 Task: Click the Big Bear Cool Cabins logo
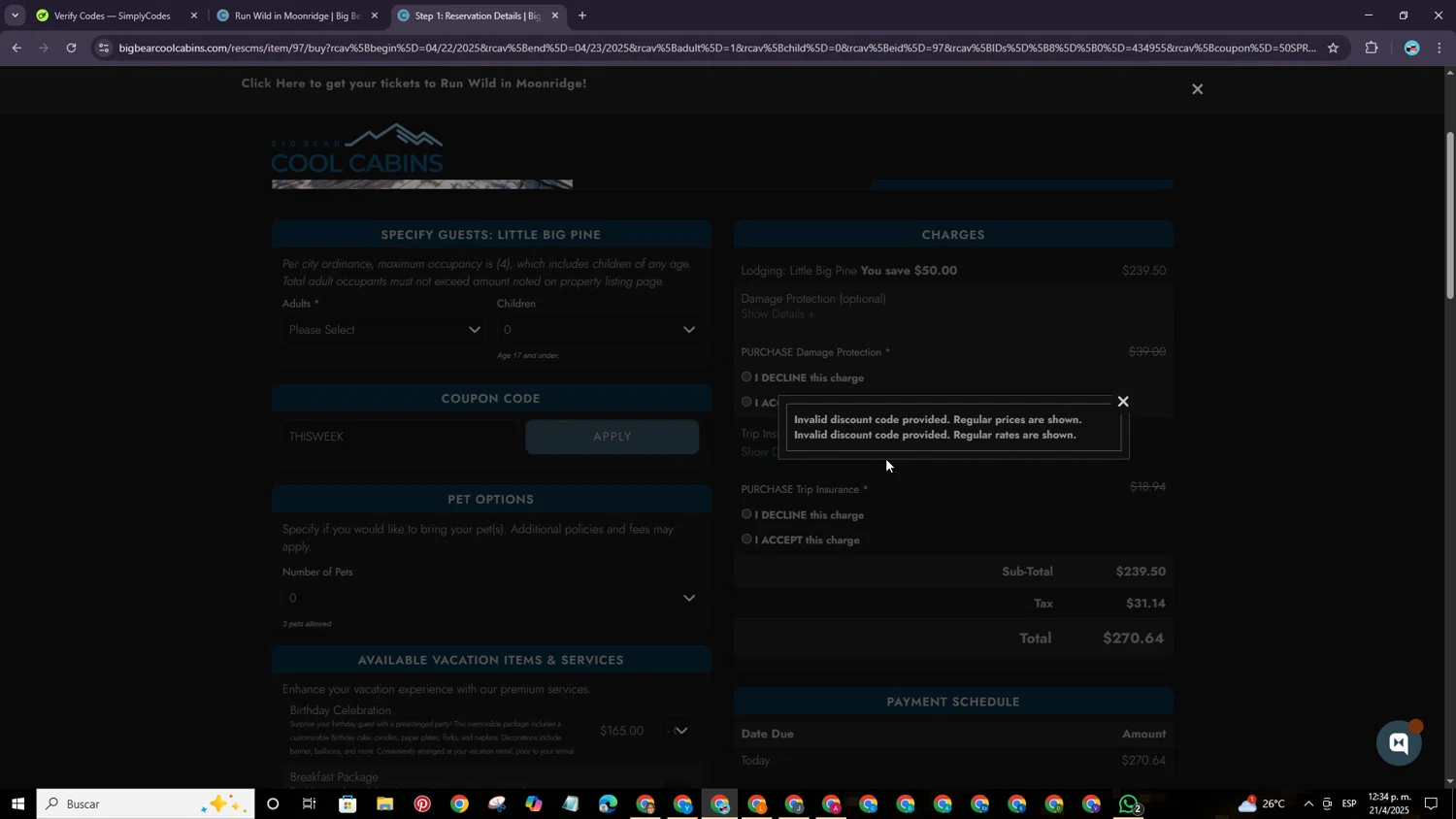[357, 148]
